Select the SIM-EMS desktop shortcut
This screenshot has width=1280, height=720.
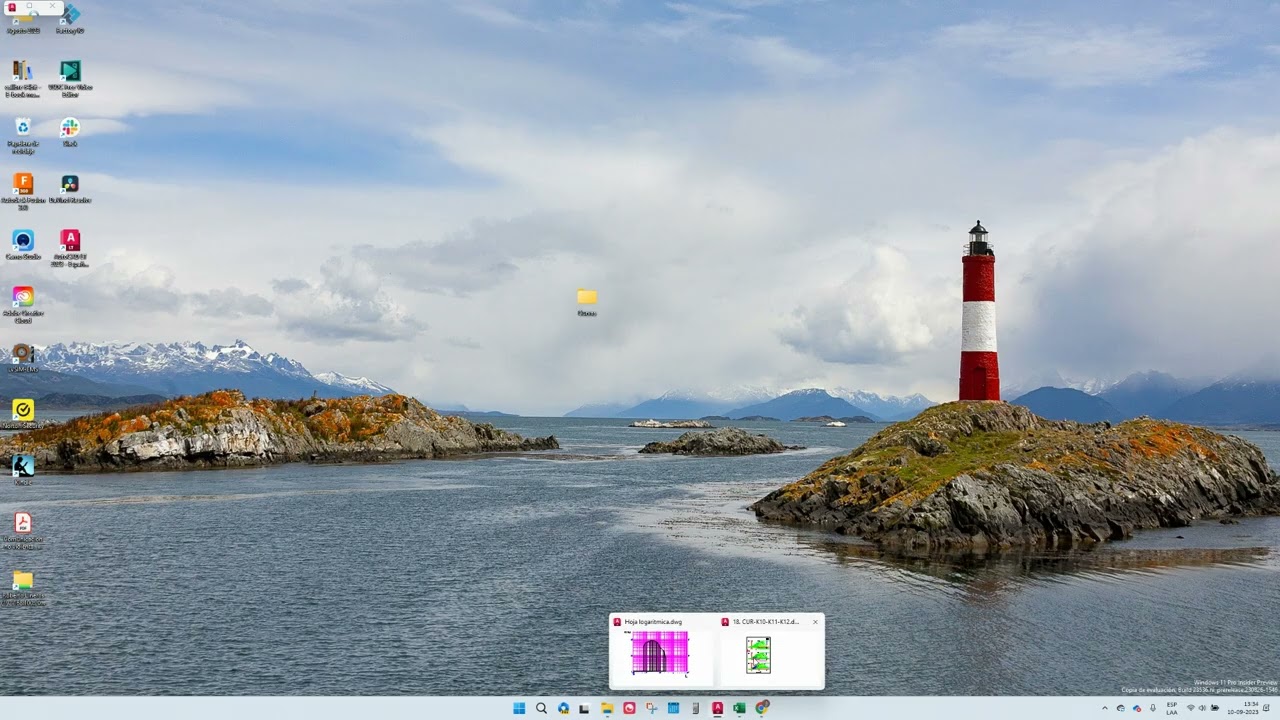coord(22,357)
